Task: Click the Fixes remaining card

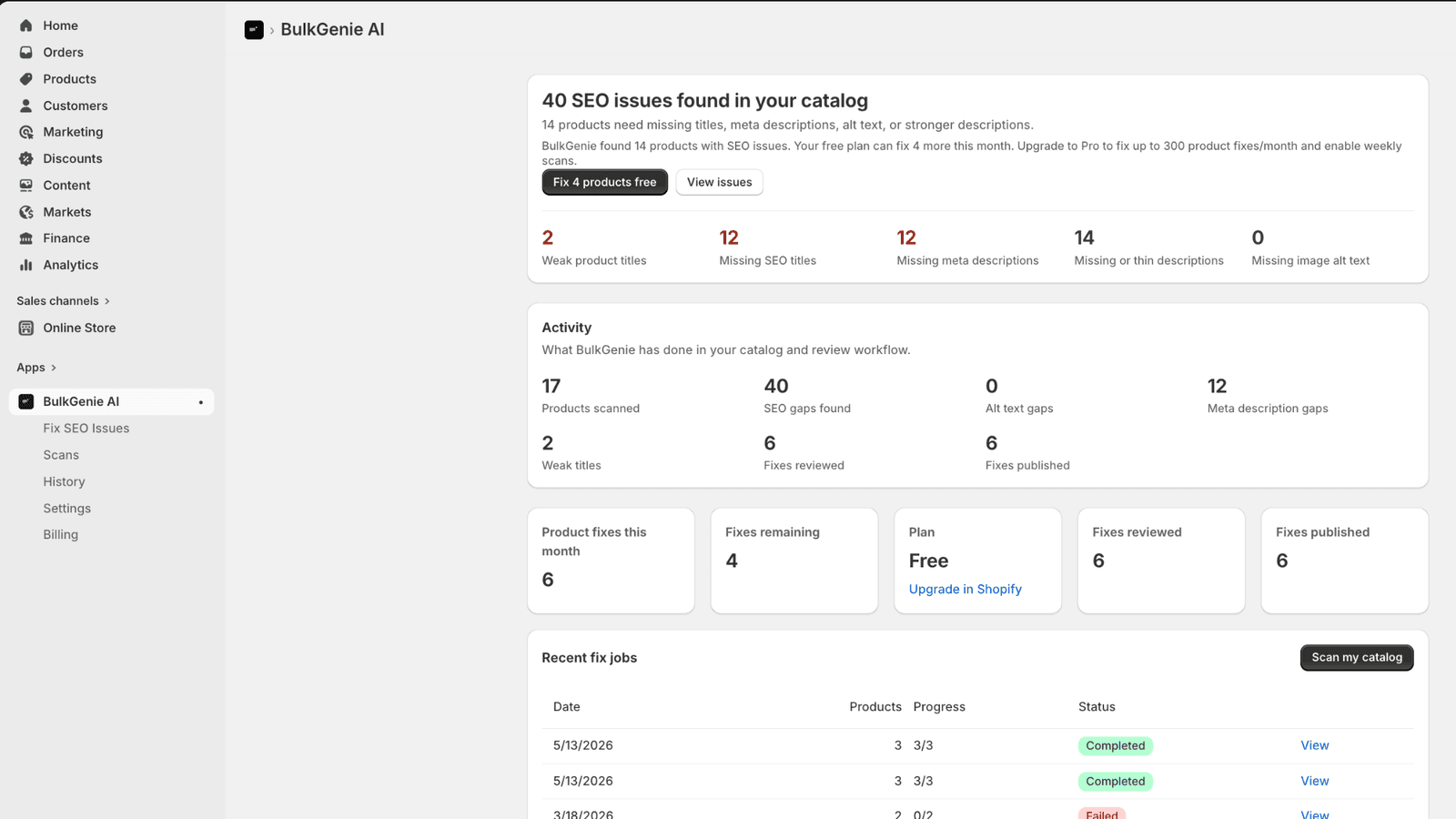Action: 794,561
